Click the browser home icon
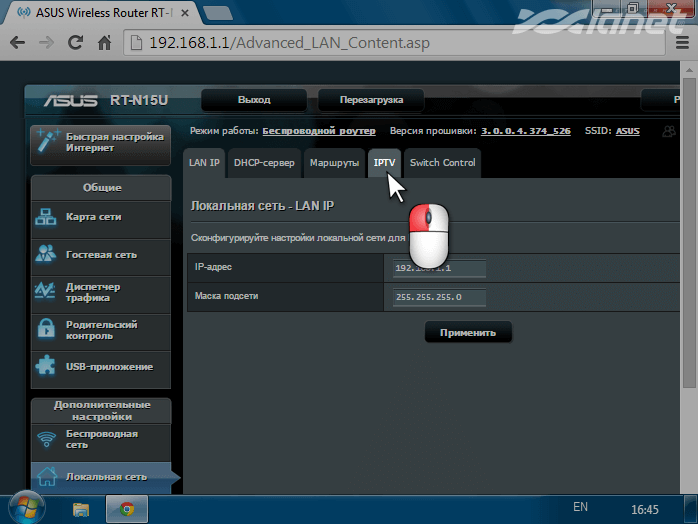This screenshot has height=524, width=698. point(104,44)
